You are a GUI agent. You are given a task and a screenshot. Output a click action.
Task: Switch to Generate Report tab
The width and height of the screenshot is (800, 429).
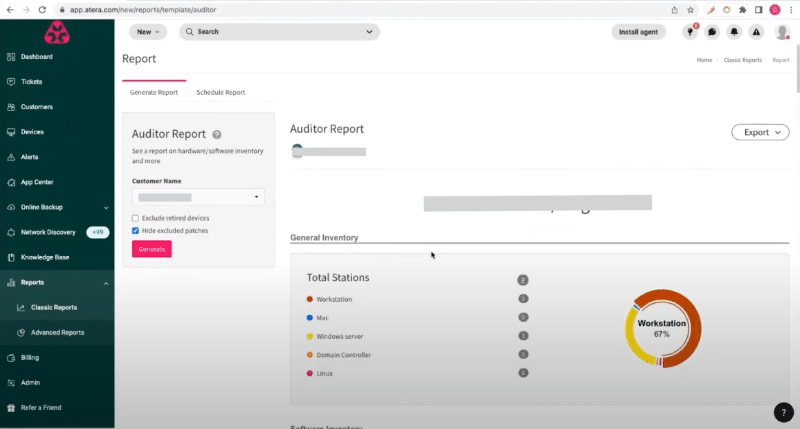pyautogui.click(x=154, y=92)
